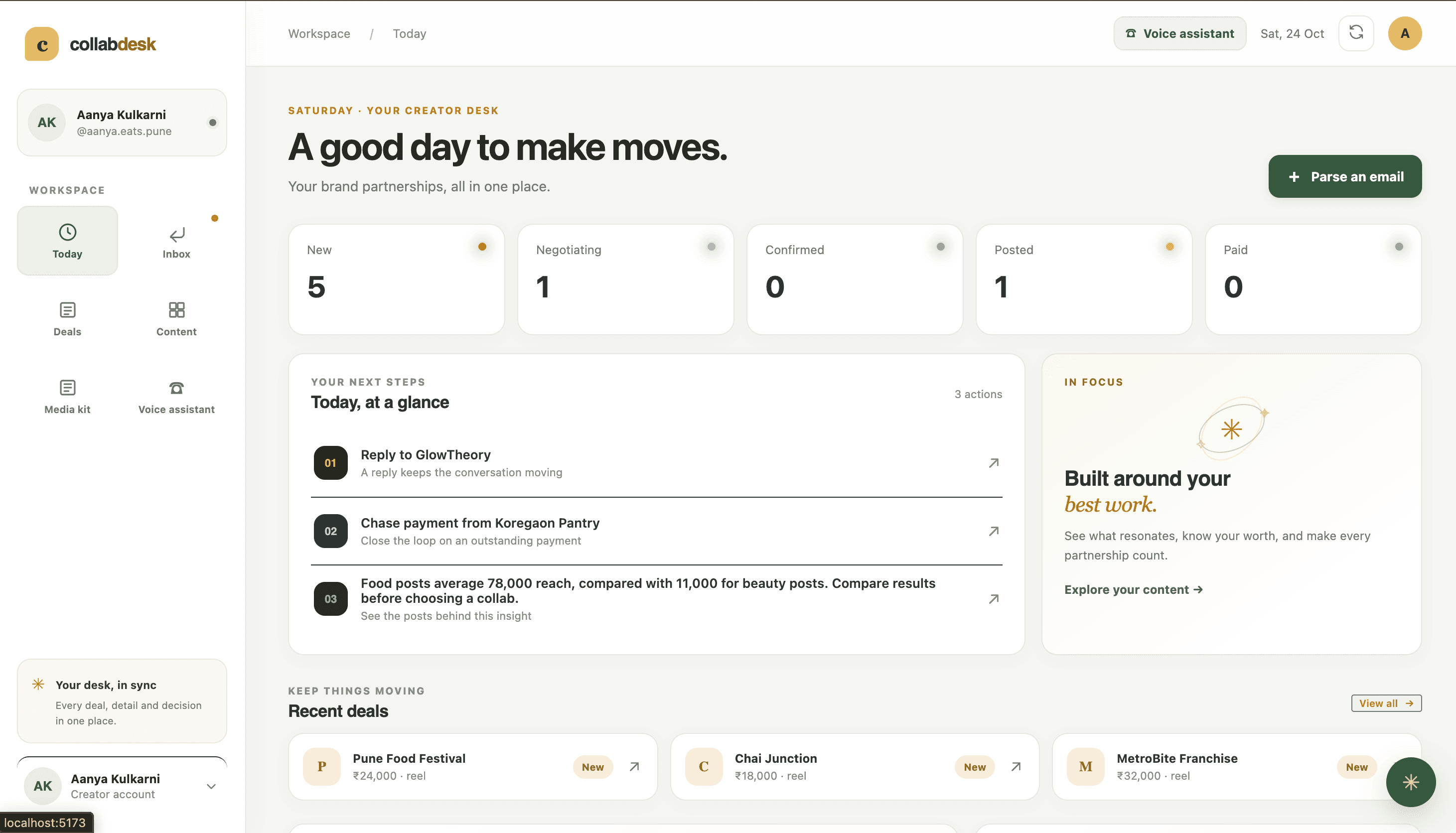Click the AK avatar in profile card
The height and width of the screenshot is (833, 1456).
pyautogui.click(x=47, y=123)
